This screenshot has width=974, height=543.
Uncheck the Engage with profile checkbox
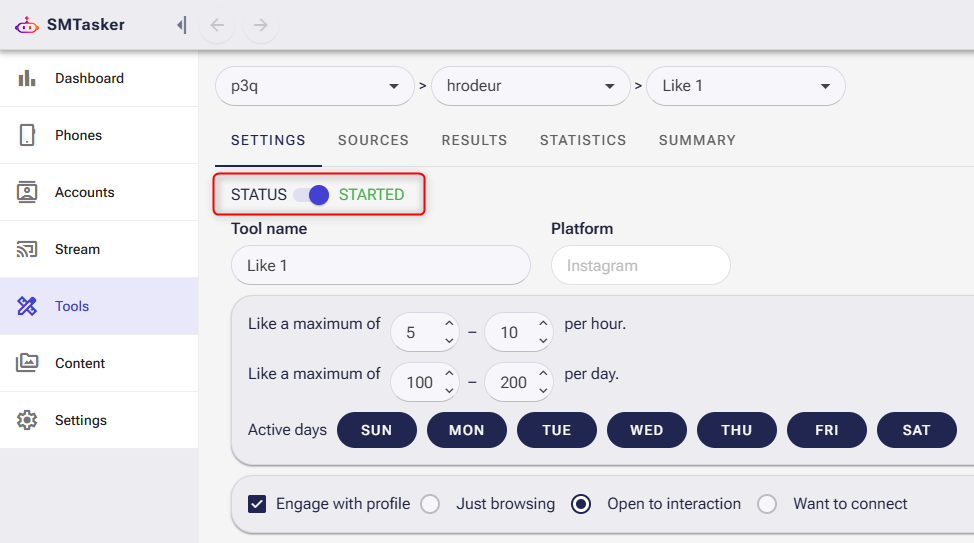pos(257,504)
